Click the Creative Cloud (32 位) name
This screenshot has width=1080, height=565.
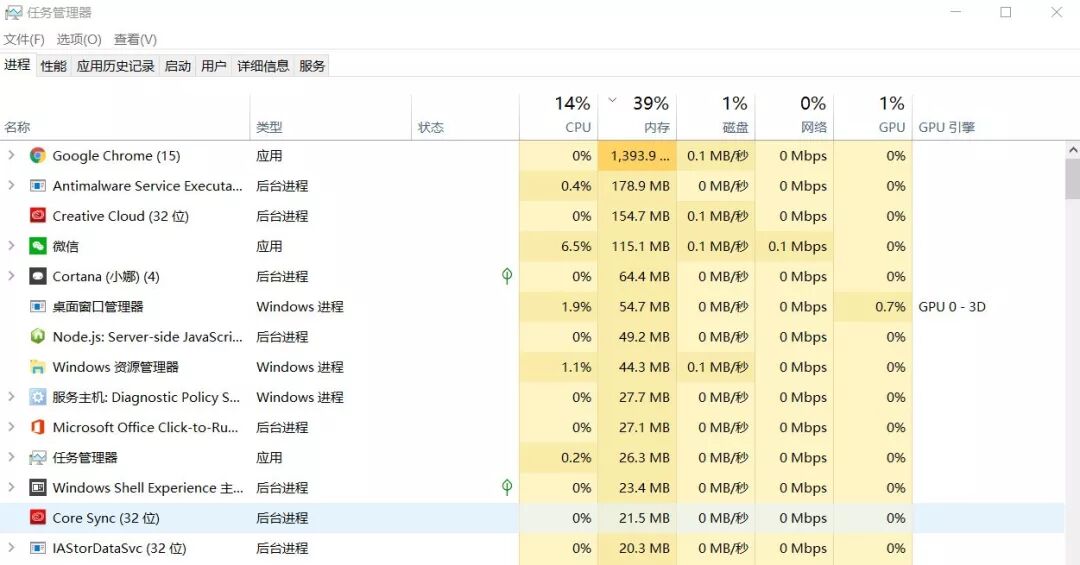tap(121, 216)
